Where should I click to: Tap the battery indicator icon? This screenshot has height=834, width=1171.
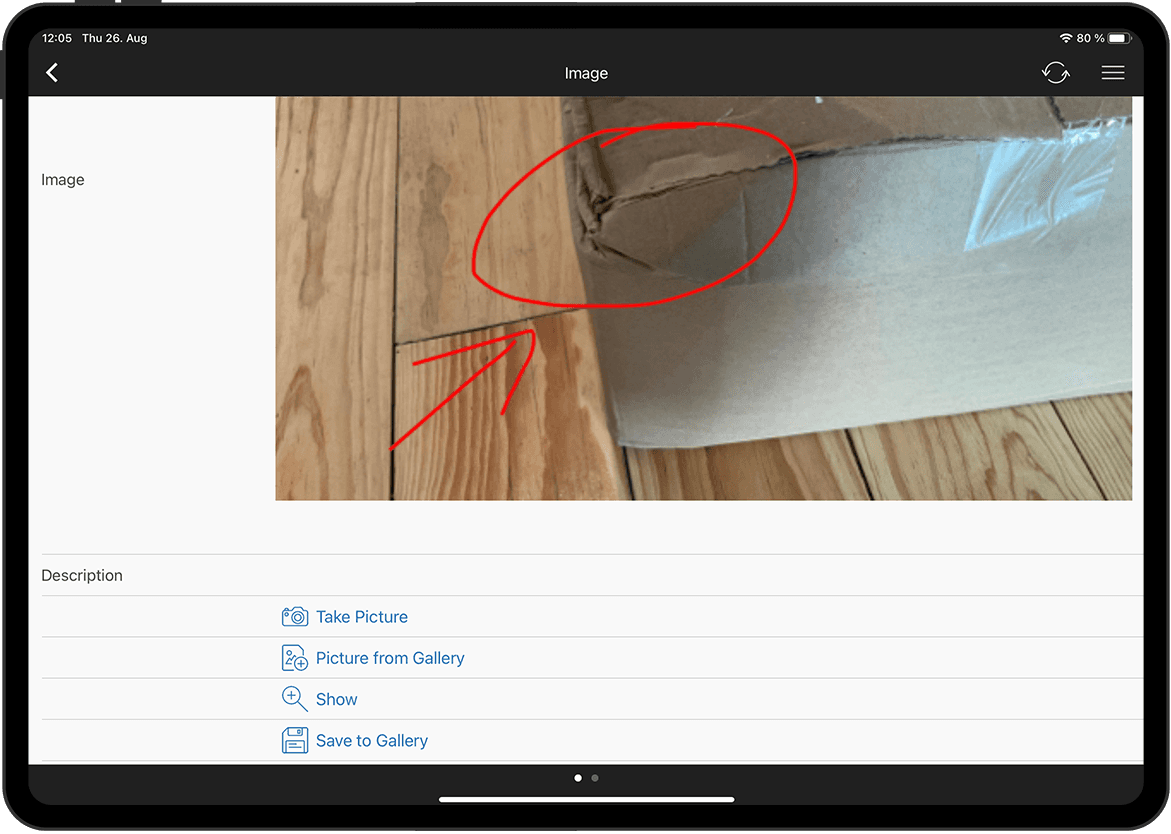pos(1119,38)
